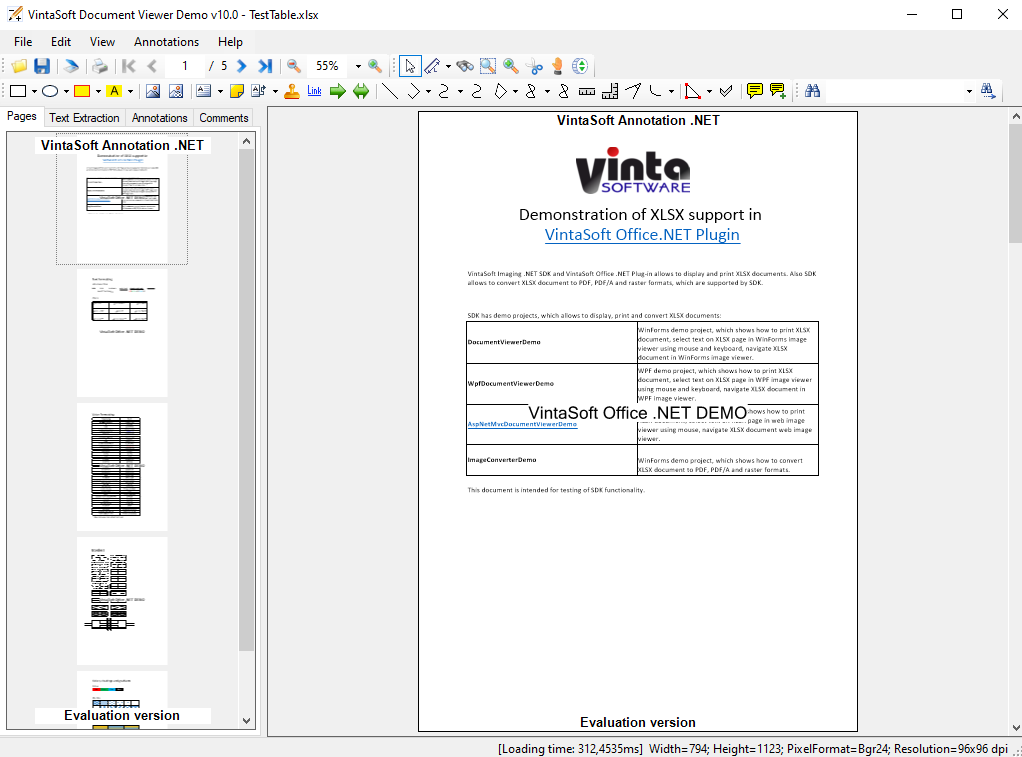Image resolution: width=1022 pixels, height=757 pixels.
Task: Select the second page thumbnail
Action: click(122, 333)
